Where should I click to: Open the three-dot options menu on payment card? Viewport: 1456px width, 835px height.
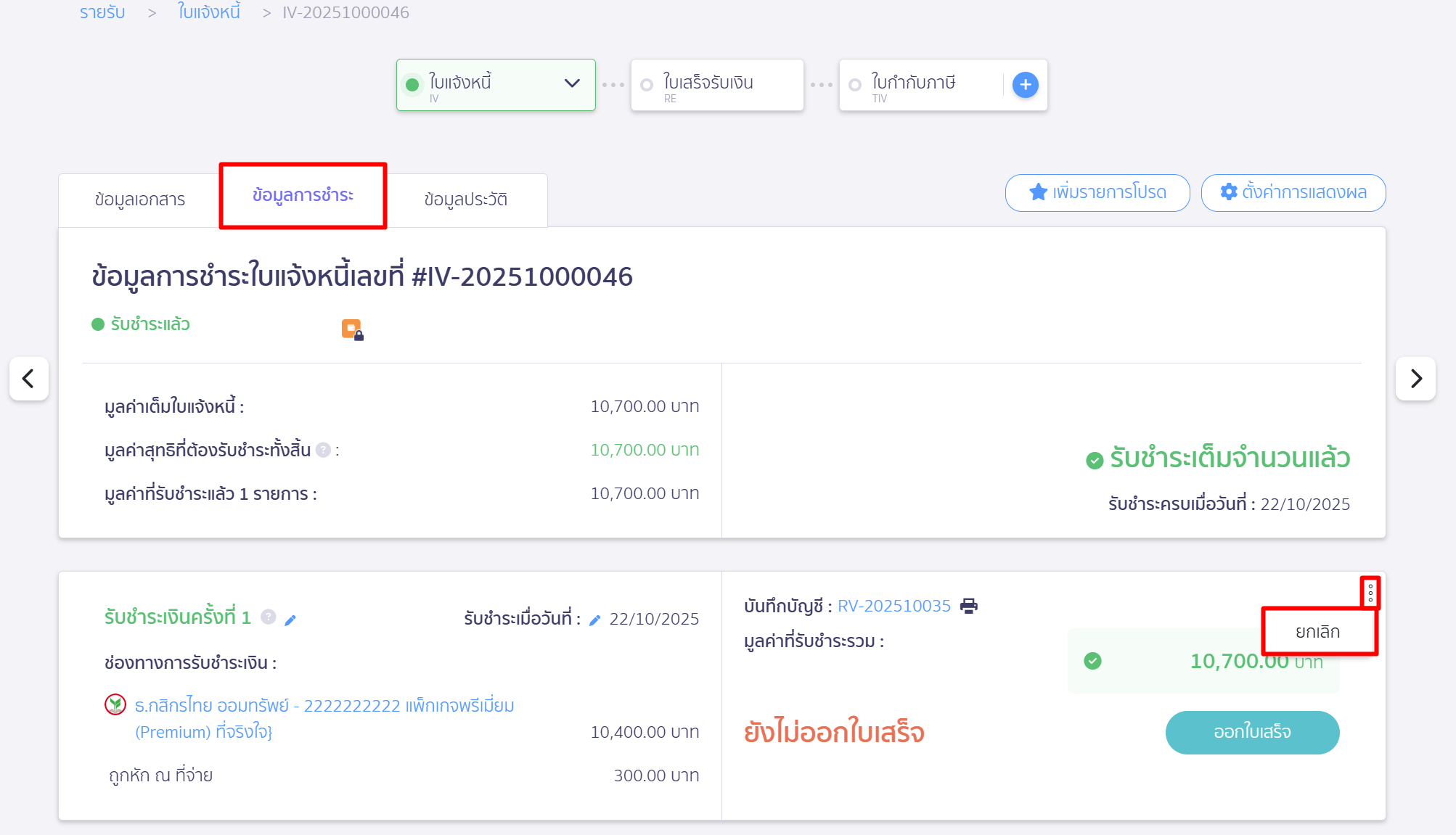point(1370,593)
